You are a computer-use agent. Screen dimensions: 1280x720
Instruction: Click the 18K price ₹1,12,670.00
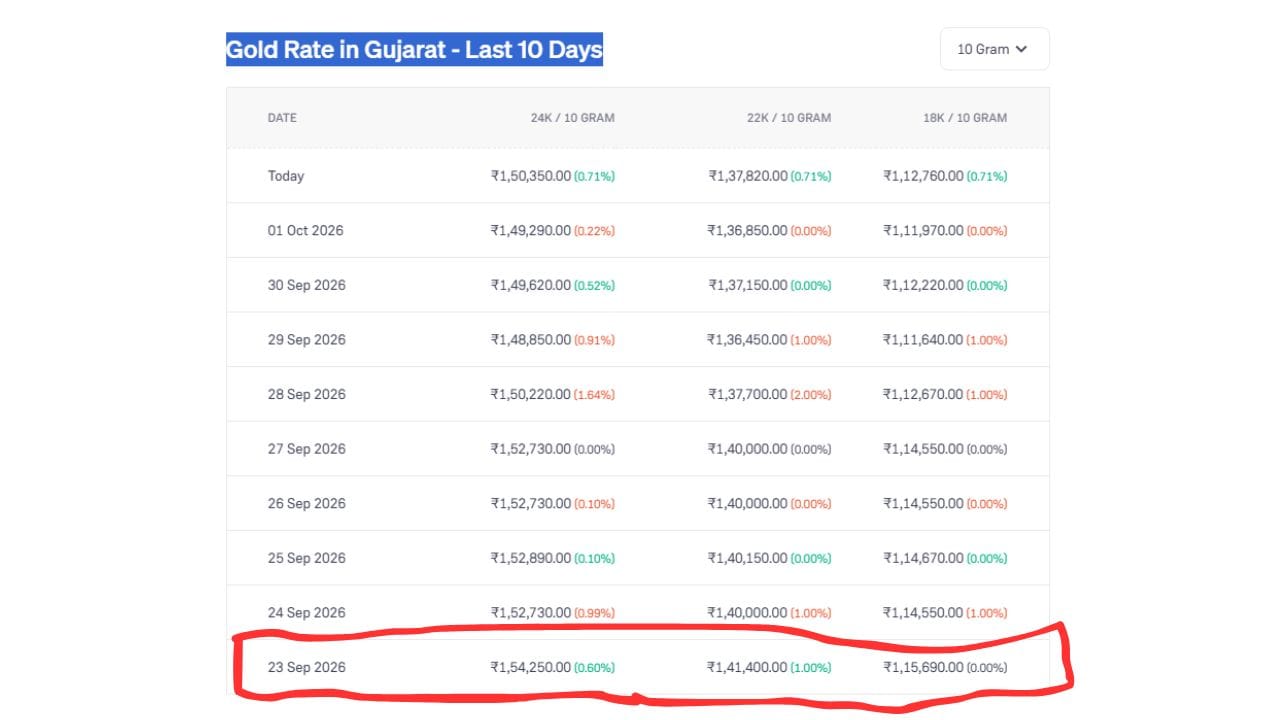tap(923, 395)
